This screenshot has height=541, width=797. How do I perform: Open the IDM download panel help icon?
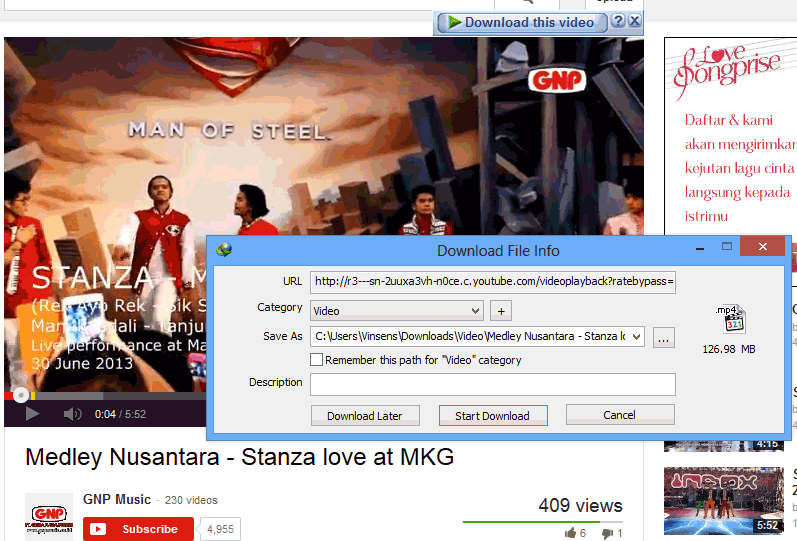click(x=618, y=21)
